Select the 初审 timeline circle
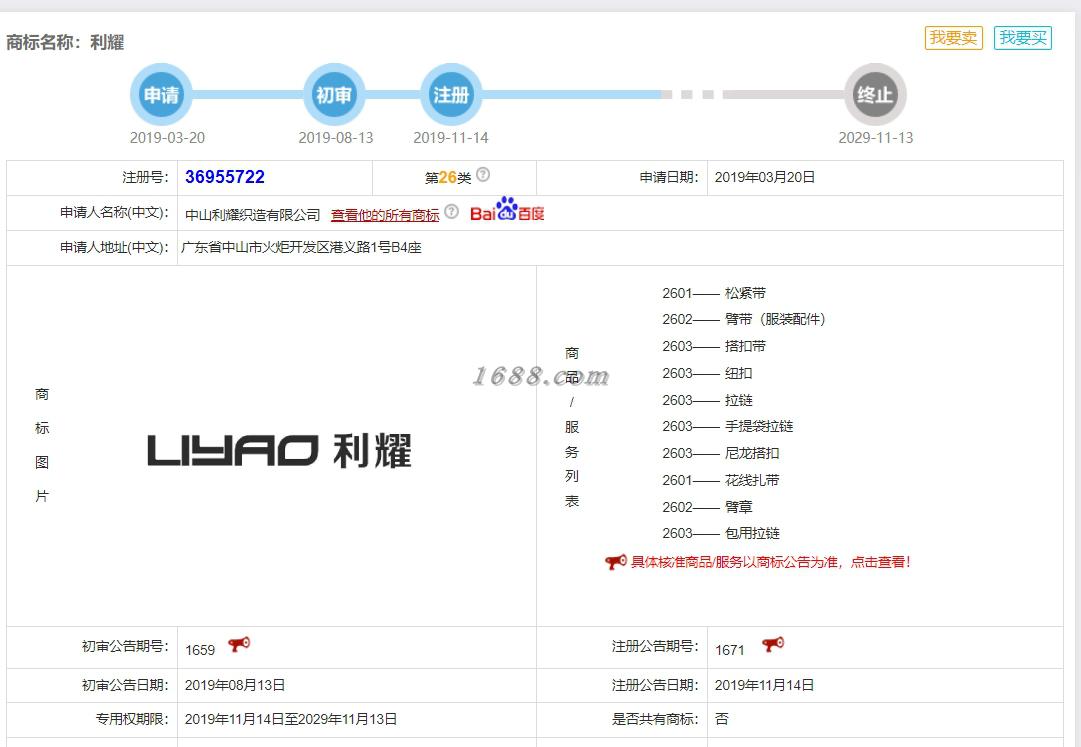This screenshot has width=1081, height=747. (334, 94)
